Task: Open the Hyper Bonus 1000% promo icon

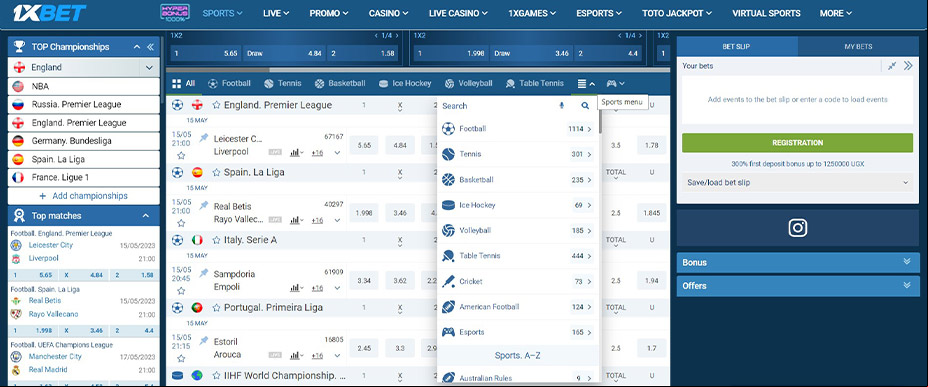Action: pos(175,13)
